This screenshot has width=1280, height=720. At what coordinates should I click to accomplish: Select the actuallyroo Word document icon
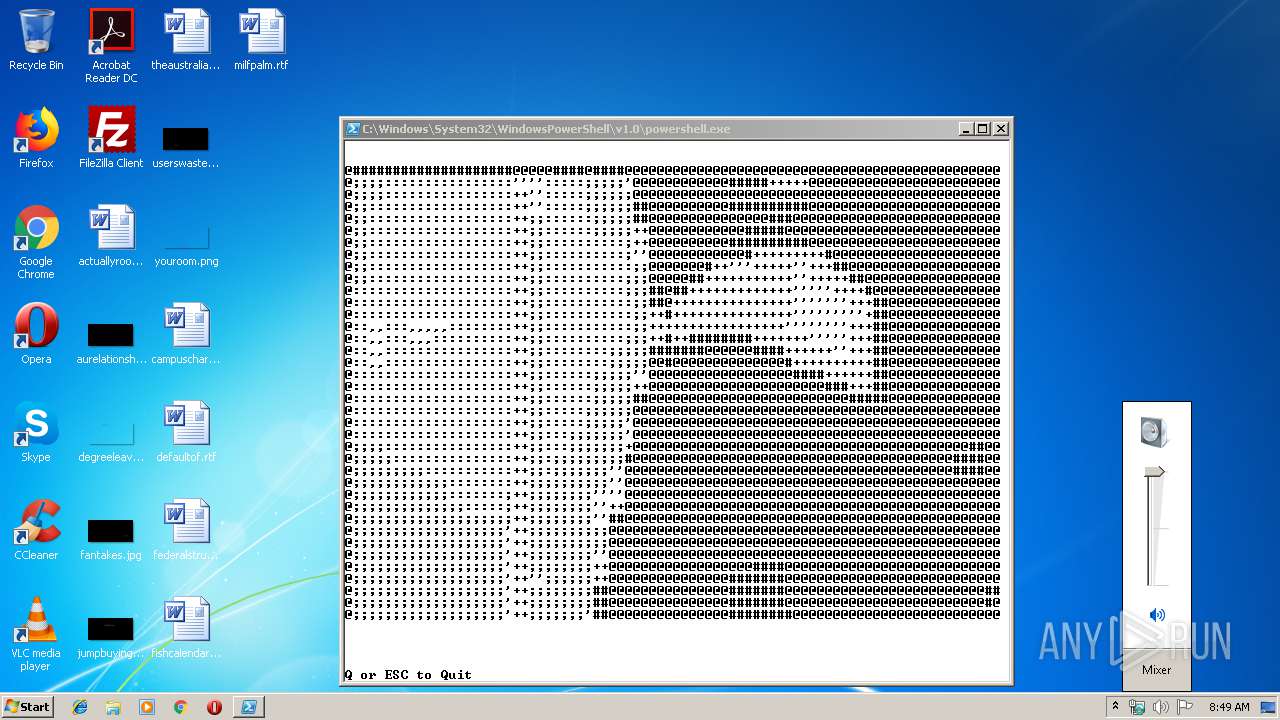coord(111,236)
